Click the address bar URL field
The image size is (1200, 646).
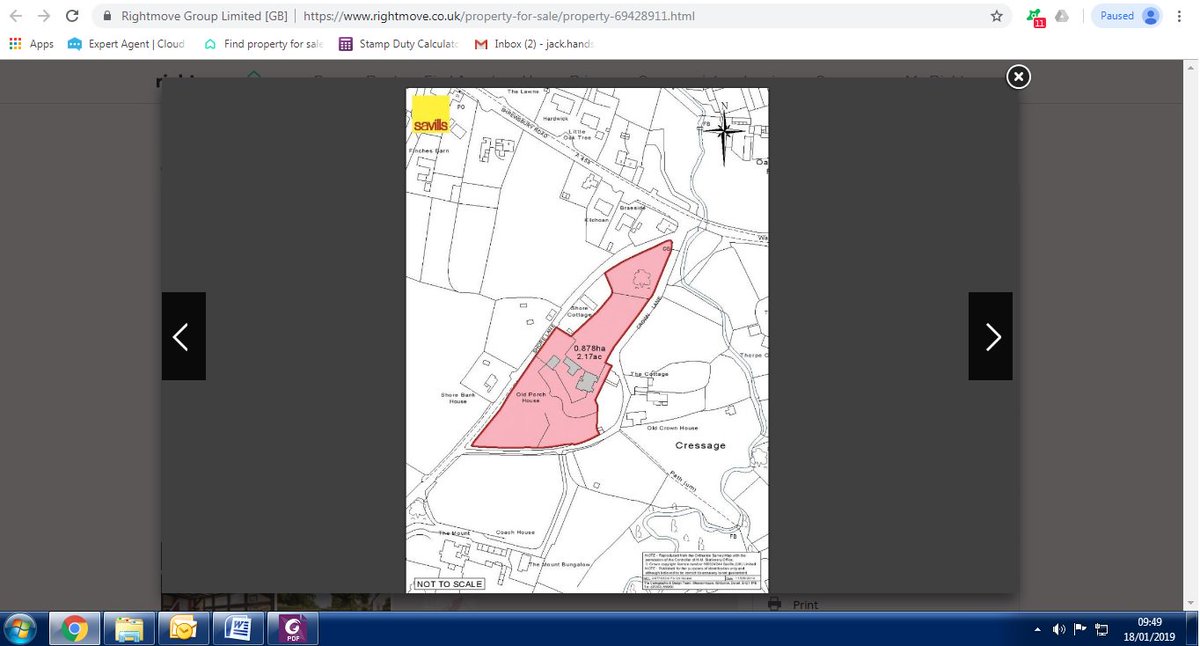point(550,16)
